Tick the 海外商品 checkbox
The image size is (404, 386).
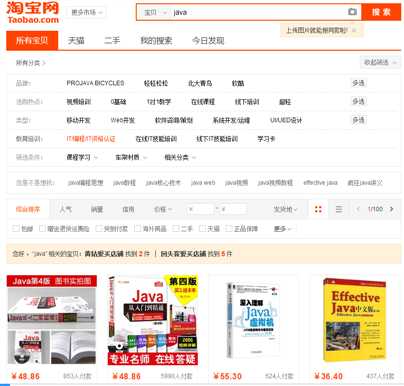(x=137, y=228)
